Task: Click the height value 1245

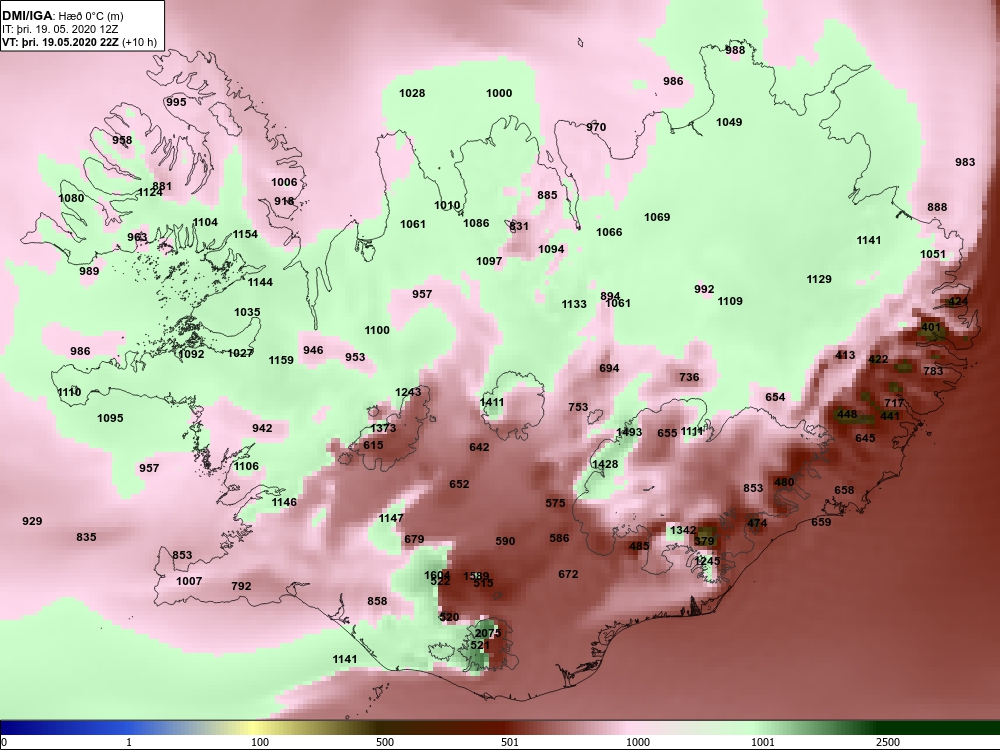Action: click(707, 561)
